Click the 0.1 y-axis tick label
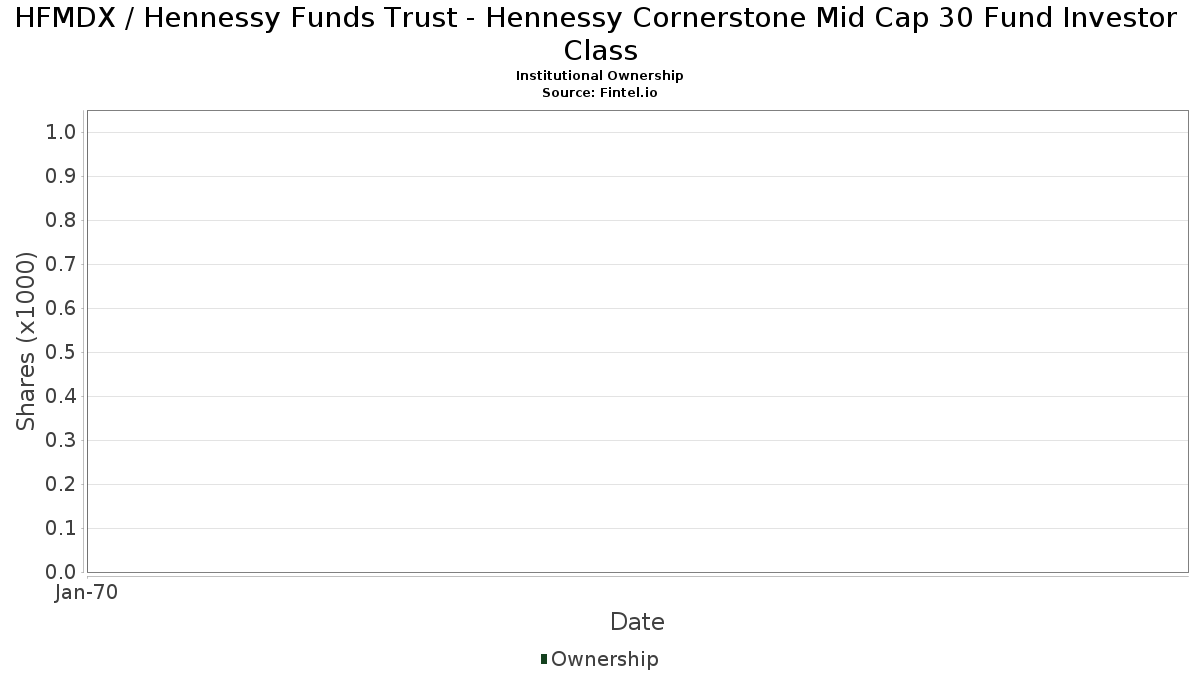 (x=61, y=529)
